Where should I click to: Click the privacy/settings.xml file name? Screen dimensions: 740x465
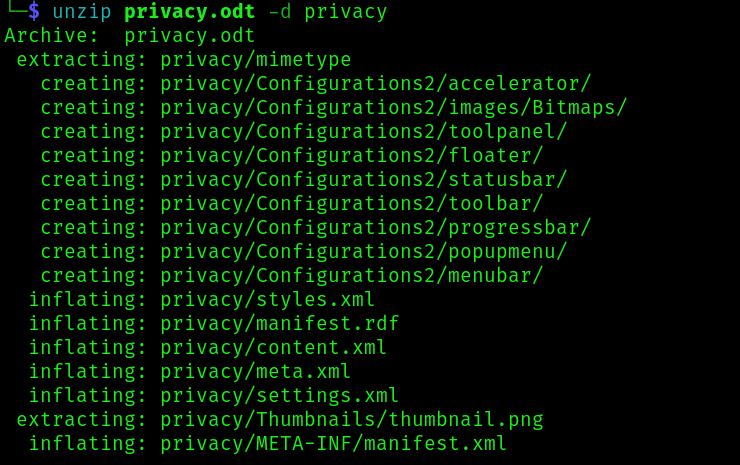279,396
